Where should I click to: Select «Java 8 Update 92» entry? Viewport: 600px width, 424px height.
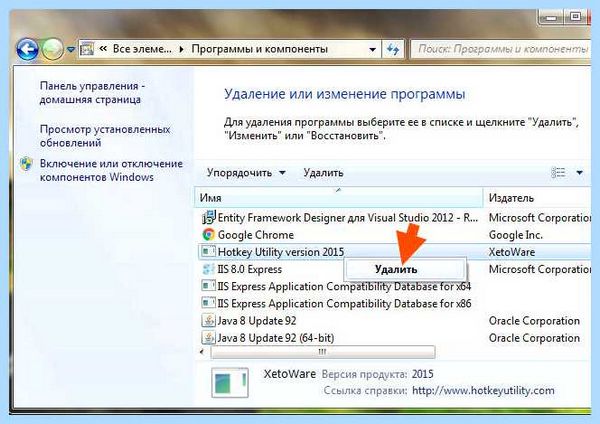coord(257,321)
